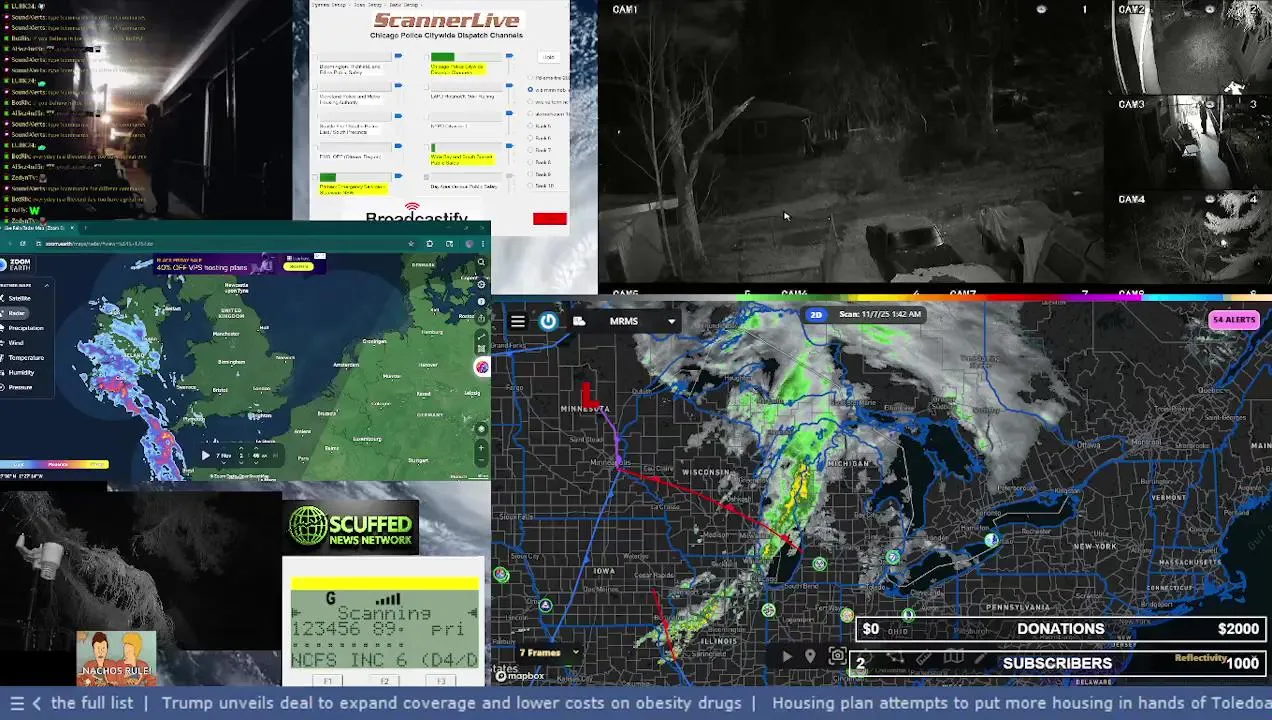Toggle checkbox for FDNY-EMS Citywide Dispatch channel
Screen dimensions: 1272x720
(315, 147)
